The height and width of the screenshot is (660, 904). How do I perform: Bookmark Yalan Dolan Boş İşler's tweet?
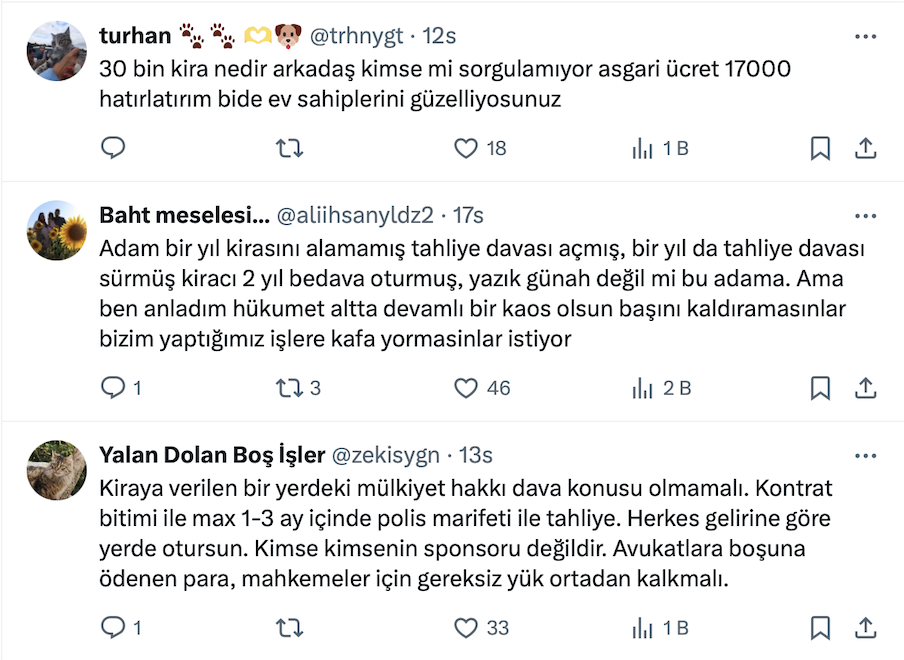pyautogui.click(x=820, y=628)
